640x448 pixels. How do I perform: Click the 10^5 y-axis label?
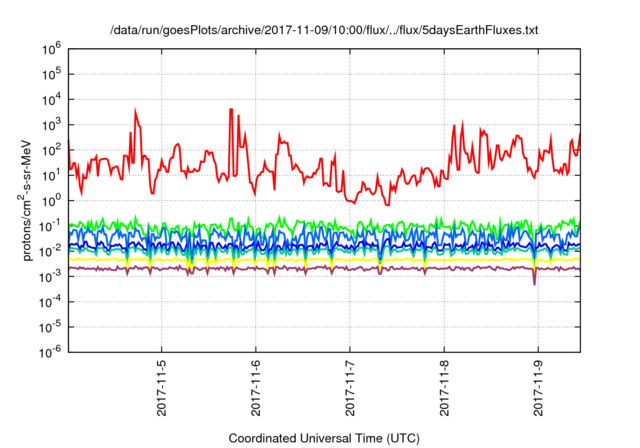51,74
